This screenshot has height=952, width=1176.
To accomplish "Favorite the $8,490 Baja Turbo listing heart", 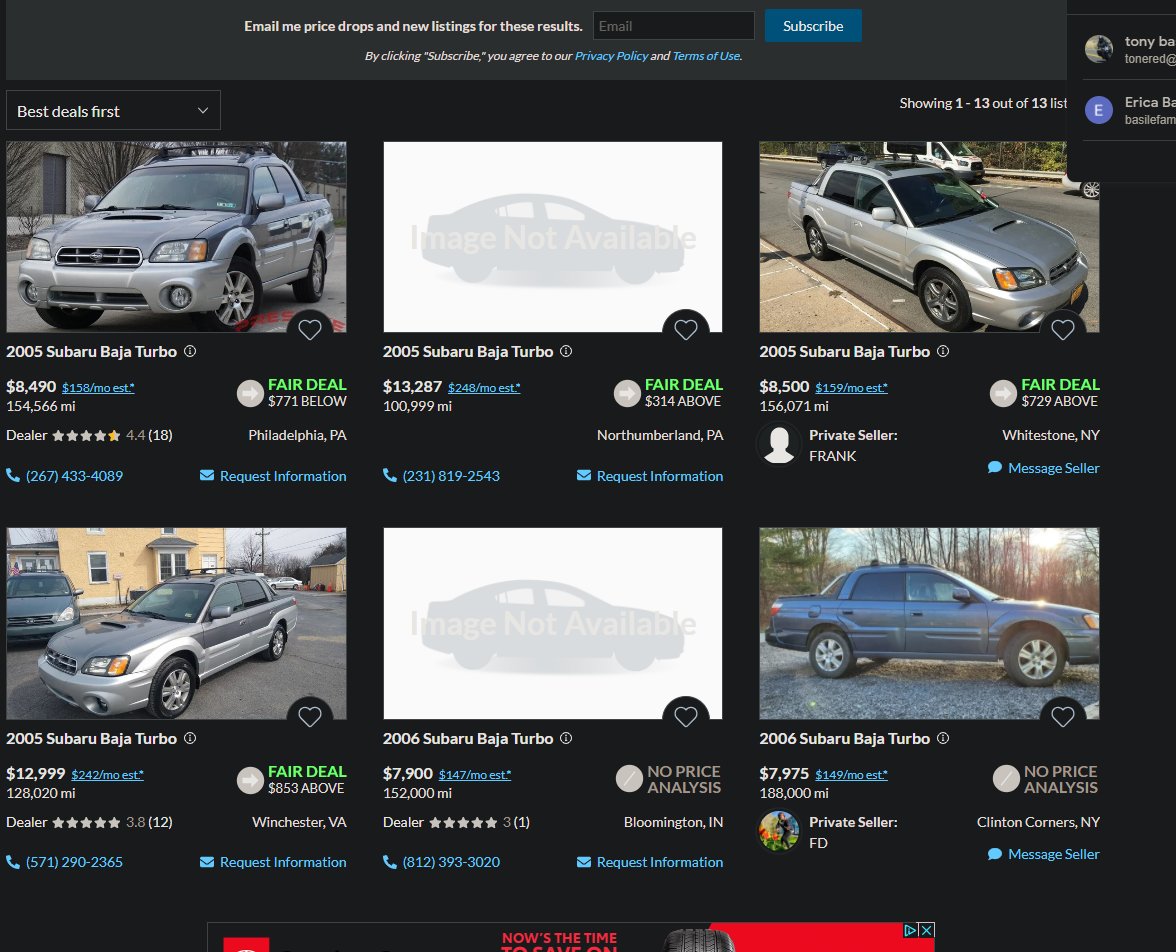I will pyautogui.click(x=310, y=329).
